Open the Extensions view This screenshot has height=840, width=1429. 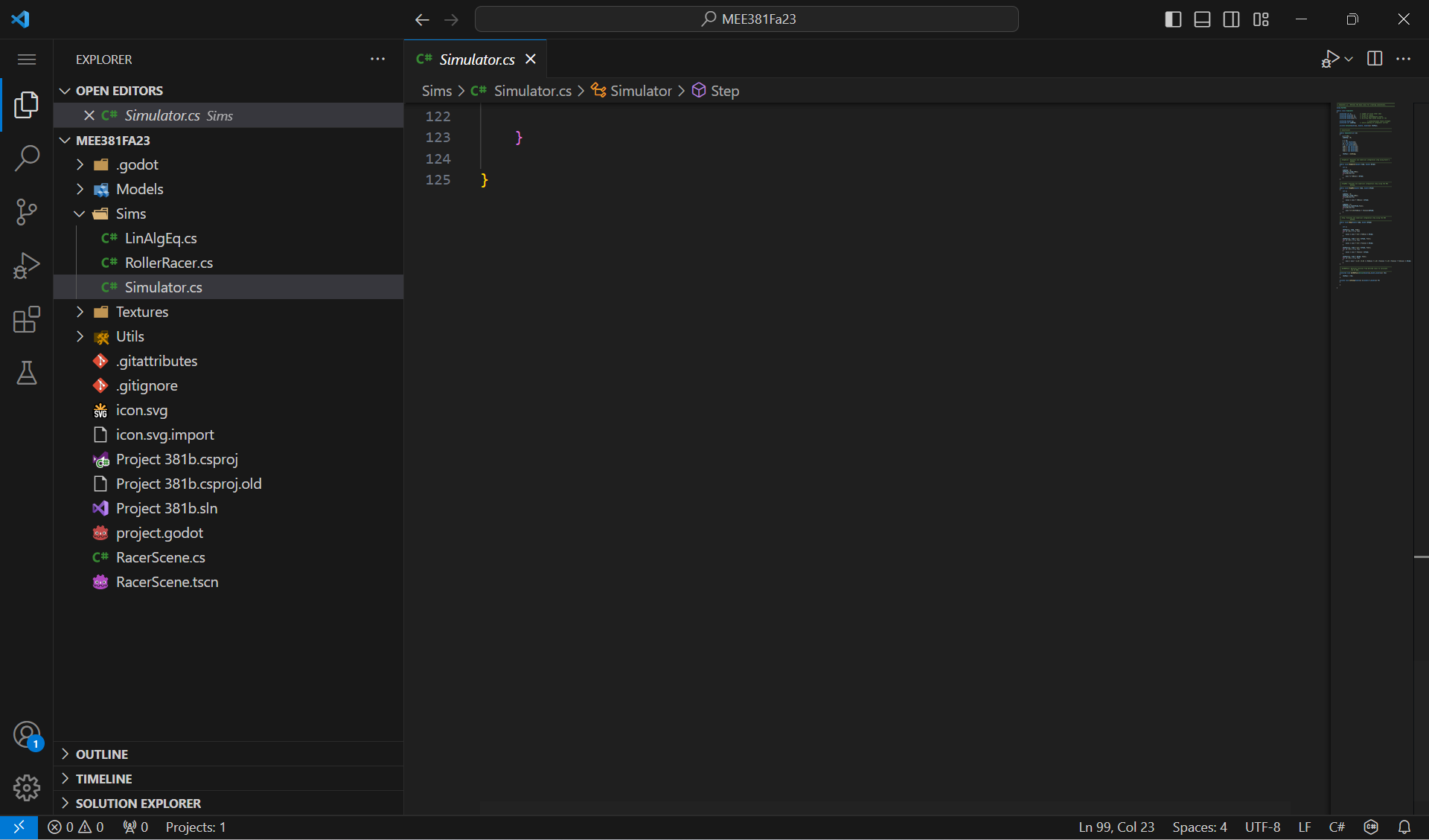click(27, 319)
